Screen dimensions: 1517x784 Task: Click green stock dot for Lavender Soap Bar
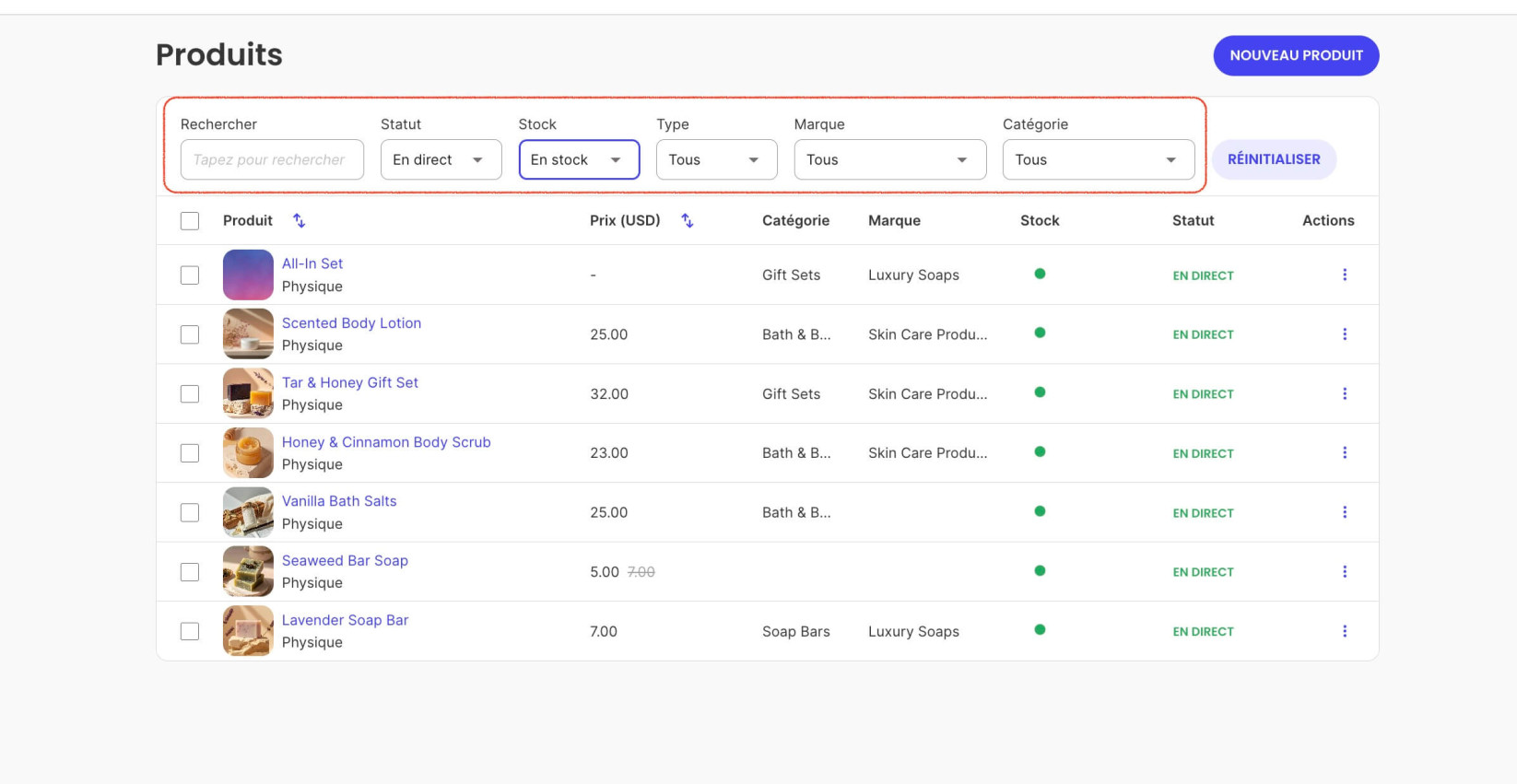click(x=1040, y=630)
